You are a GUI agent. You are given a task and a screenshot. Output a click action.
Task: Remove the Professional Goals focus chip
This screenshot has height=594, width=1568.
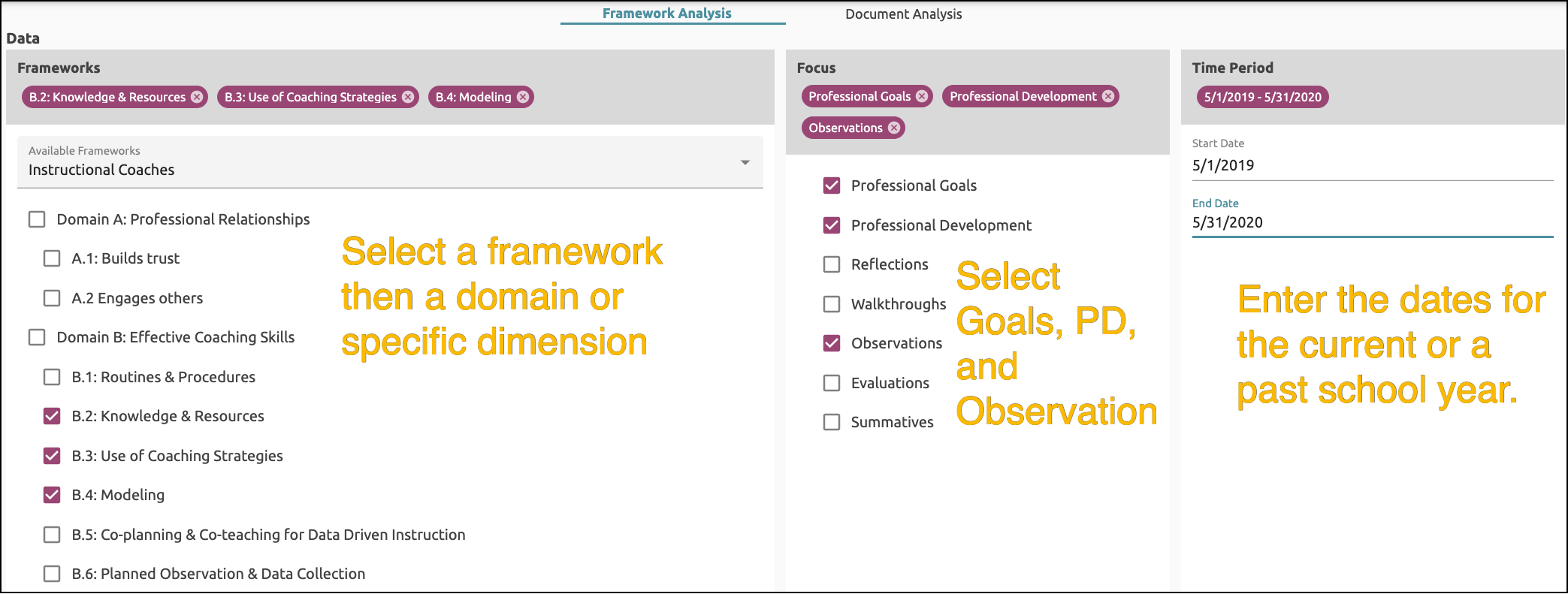click(x=922, y=96)
